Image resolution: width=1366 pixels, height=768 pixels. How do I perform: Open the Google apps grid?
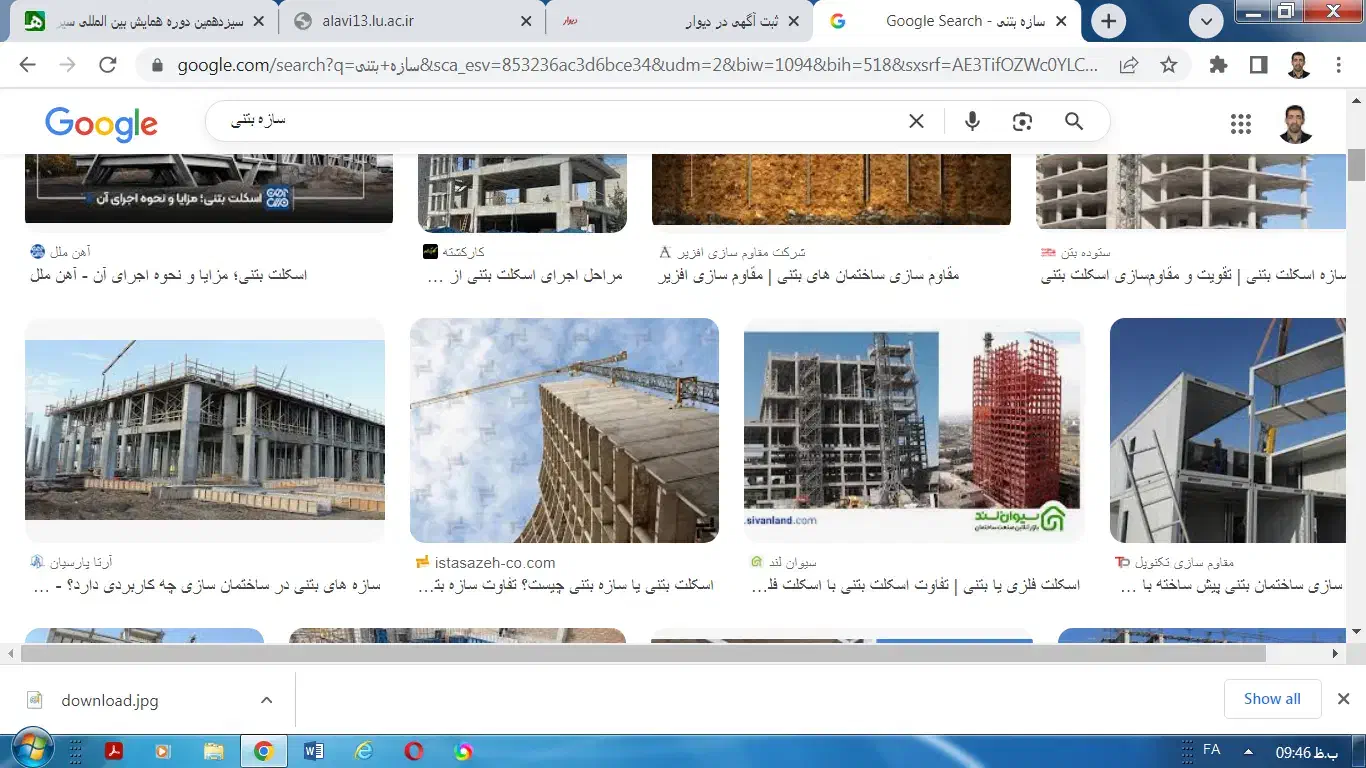(1241, 124)
